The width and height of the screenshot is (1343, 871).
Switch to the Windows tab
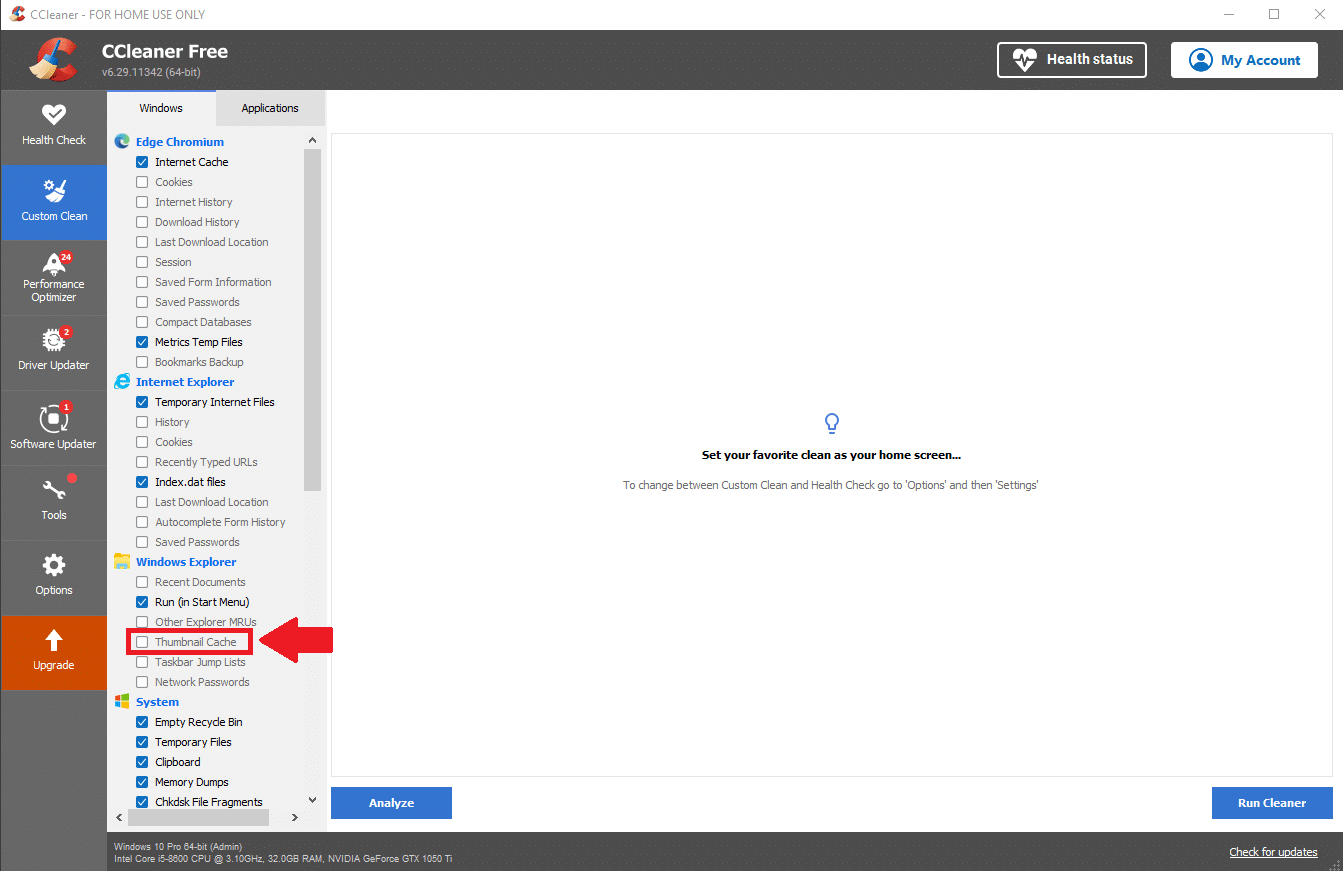161,108
